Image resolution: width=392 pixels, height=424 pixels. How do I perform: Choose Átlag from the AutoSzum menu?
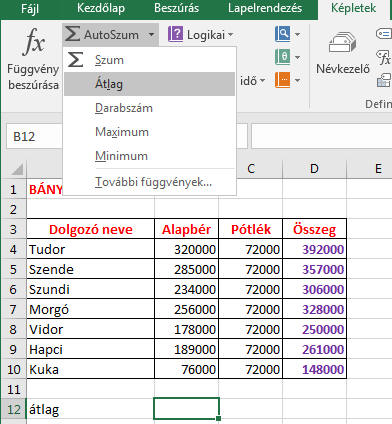(x=149, y=84)
